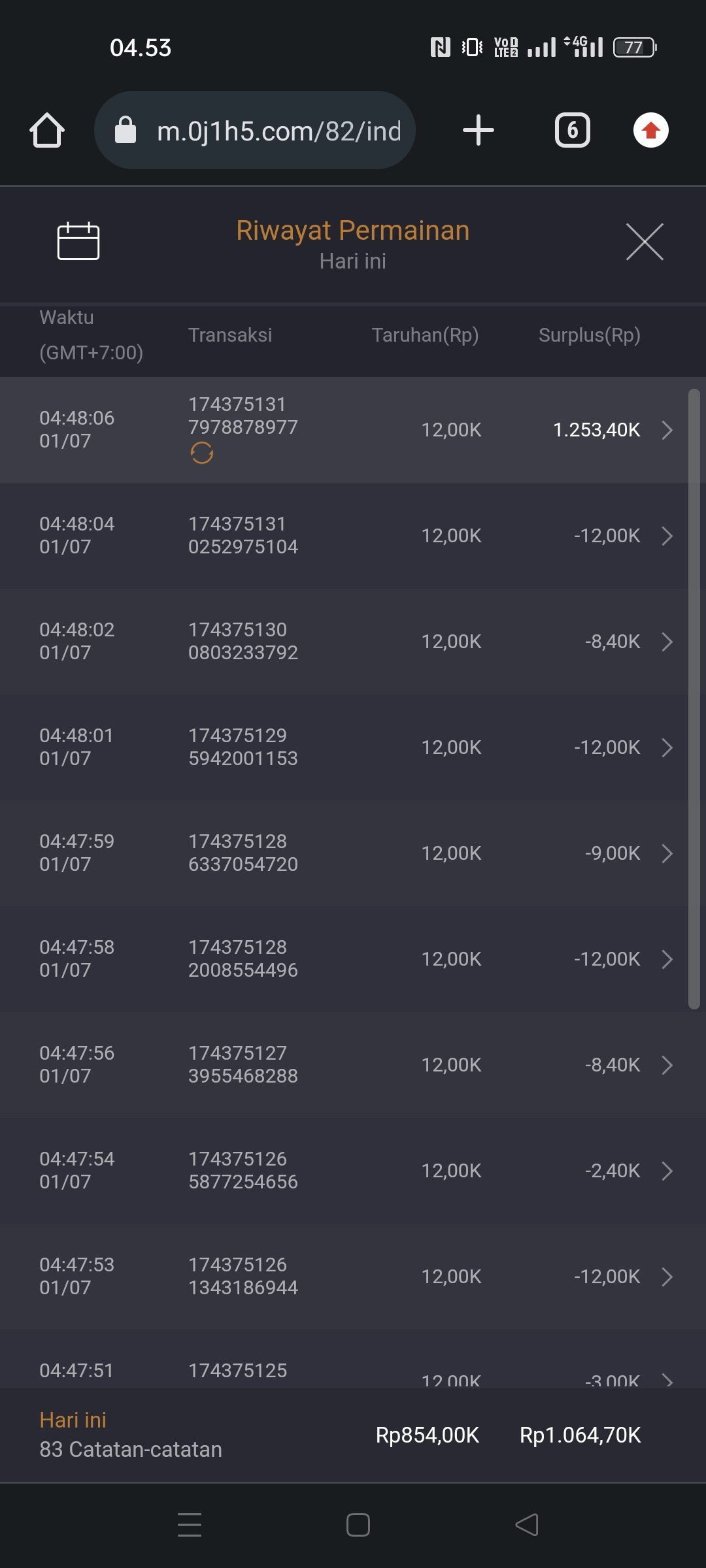Tap the browser home icon
Screen dimensions: 706x1568
point(47,130)
